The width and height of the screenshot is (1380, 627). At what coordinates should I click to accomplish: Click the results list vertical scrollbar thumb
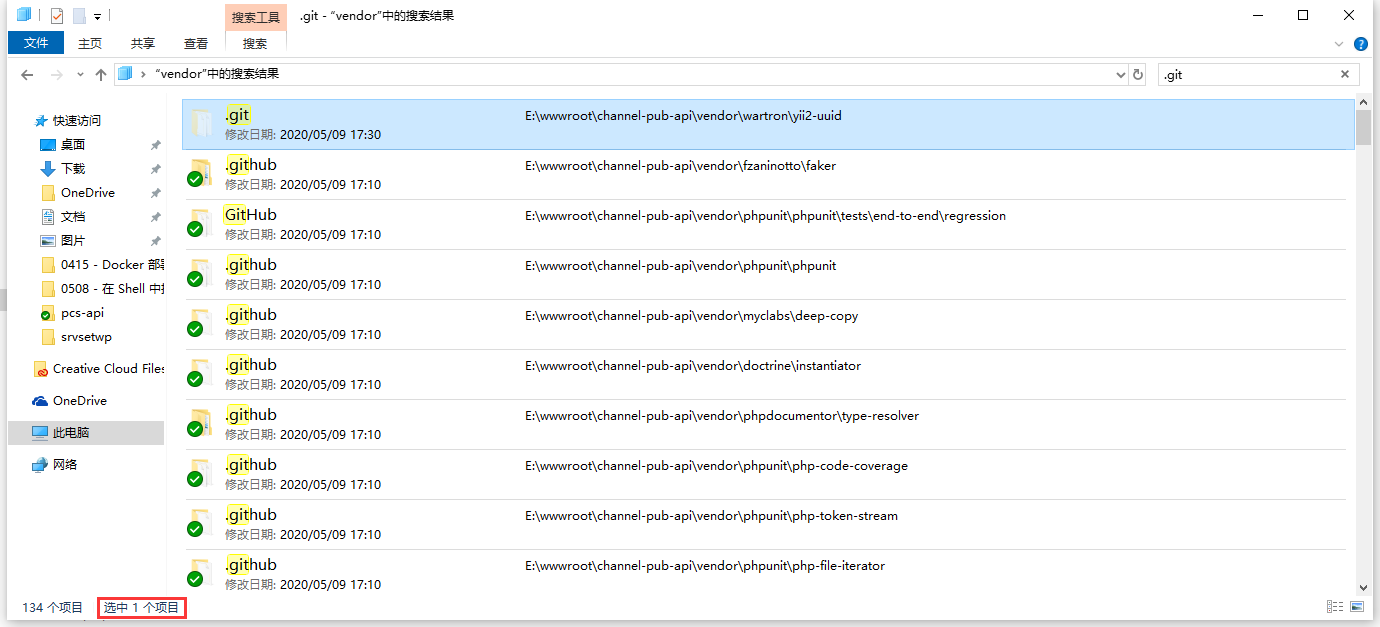(1363, 127)
